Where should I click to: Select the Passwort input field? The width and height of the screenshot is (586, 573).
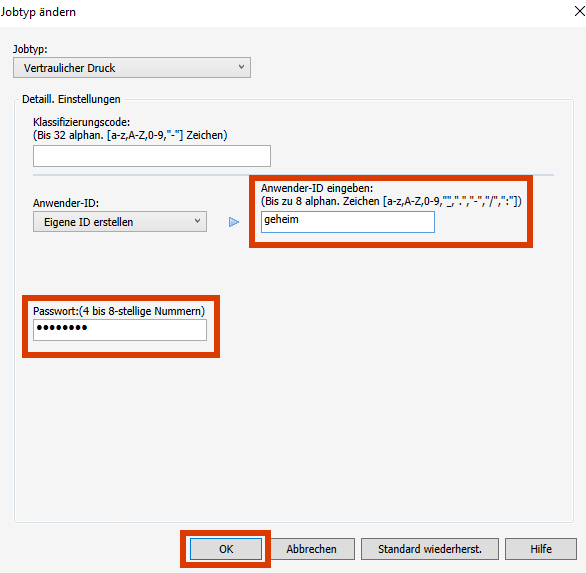pos(120,330)
